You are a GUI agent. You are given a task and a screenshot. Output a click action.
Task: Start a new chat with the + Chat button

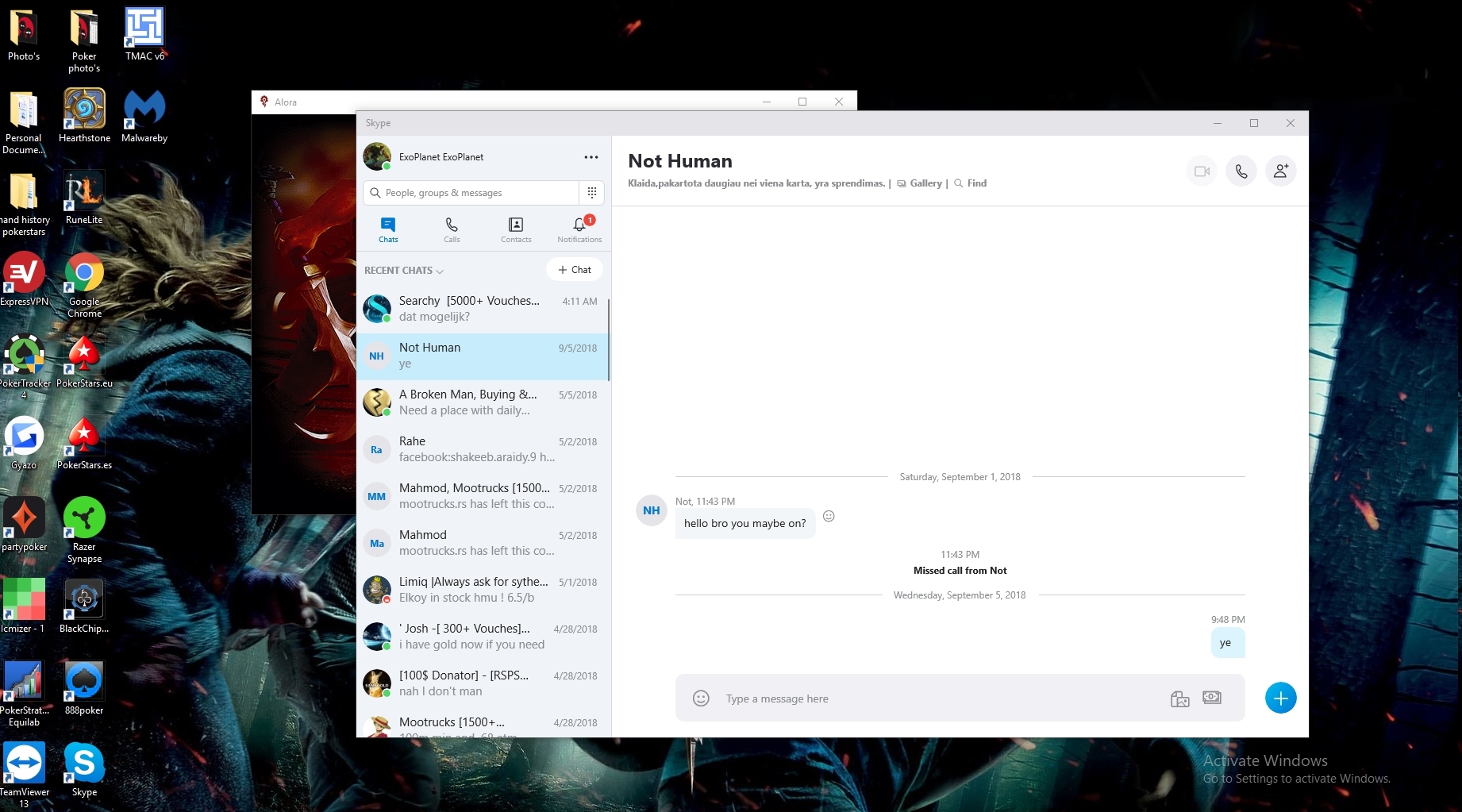575,270
